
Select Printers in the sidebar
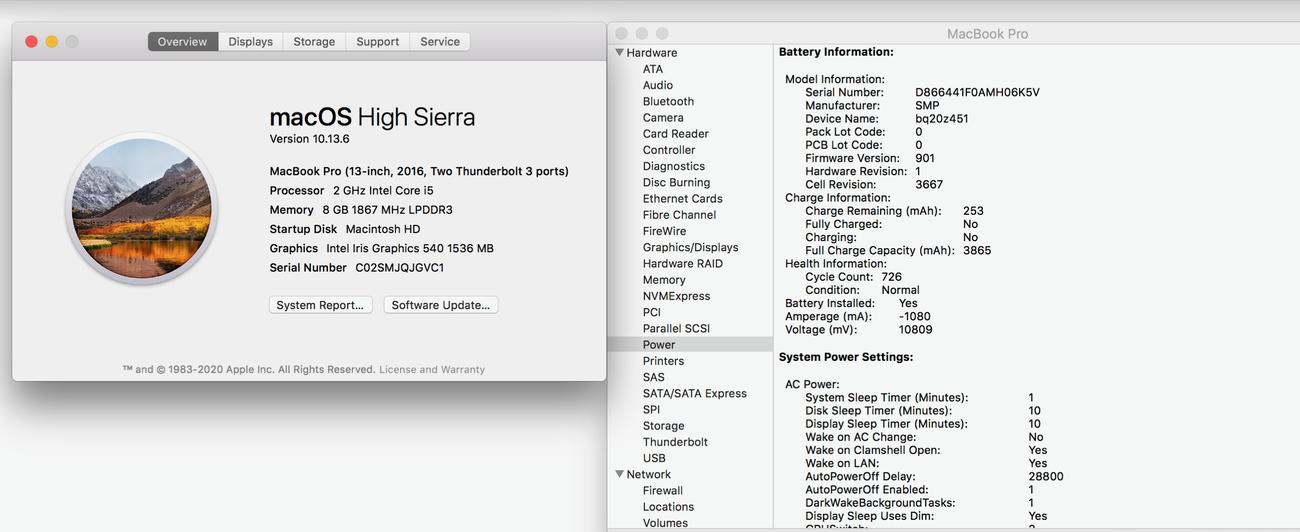click(664, 361)
